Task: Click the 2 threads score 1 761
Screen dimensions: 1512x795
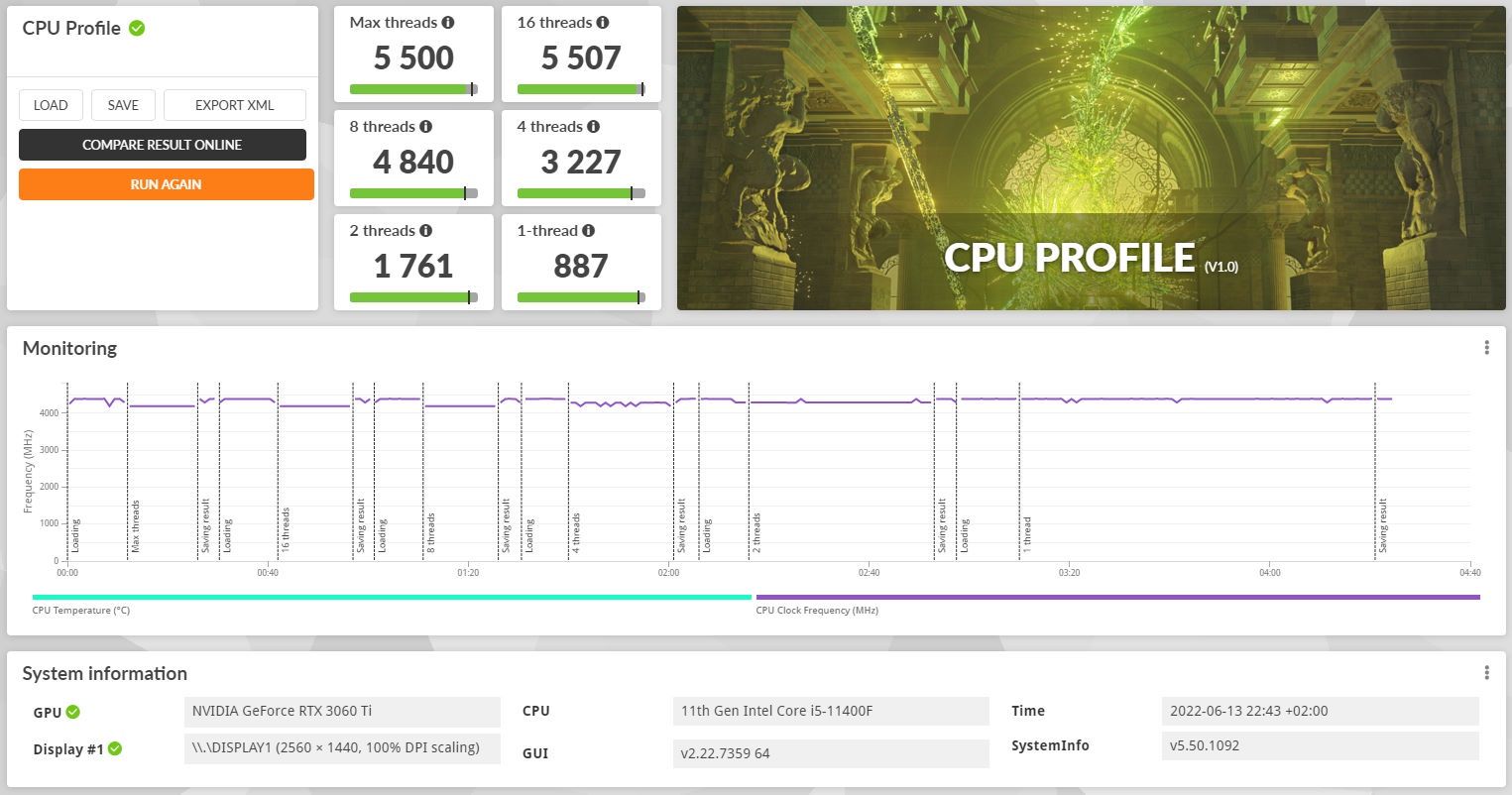Action: coord(413,266)
